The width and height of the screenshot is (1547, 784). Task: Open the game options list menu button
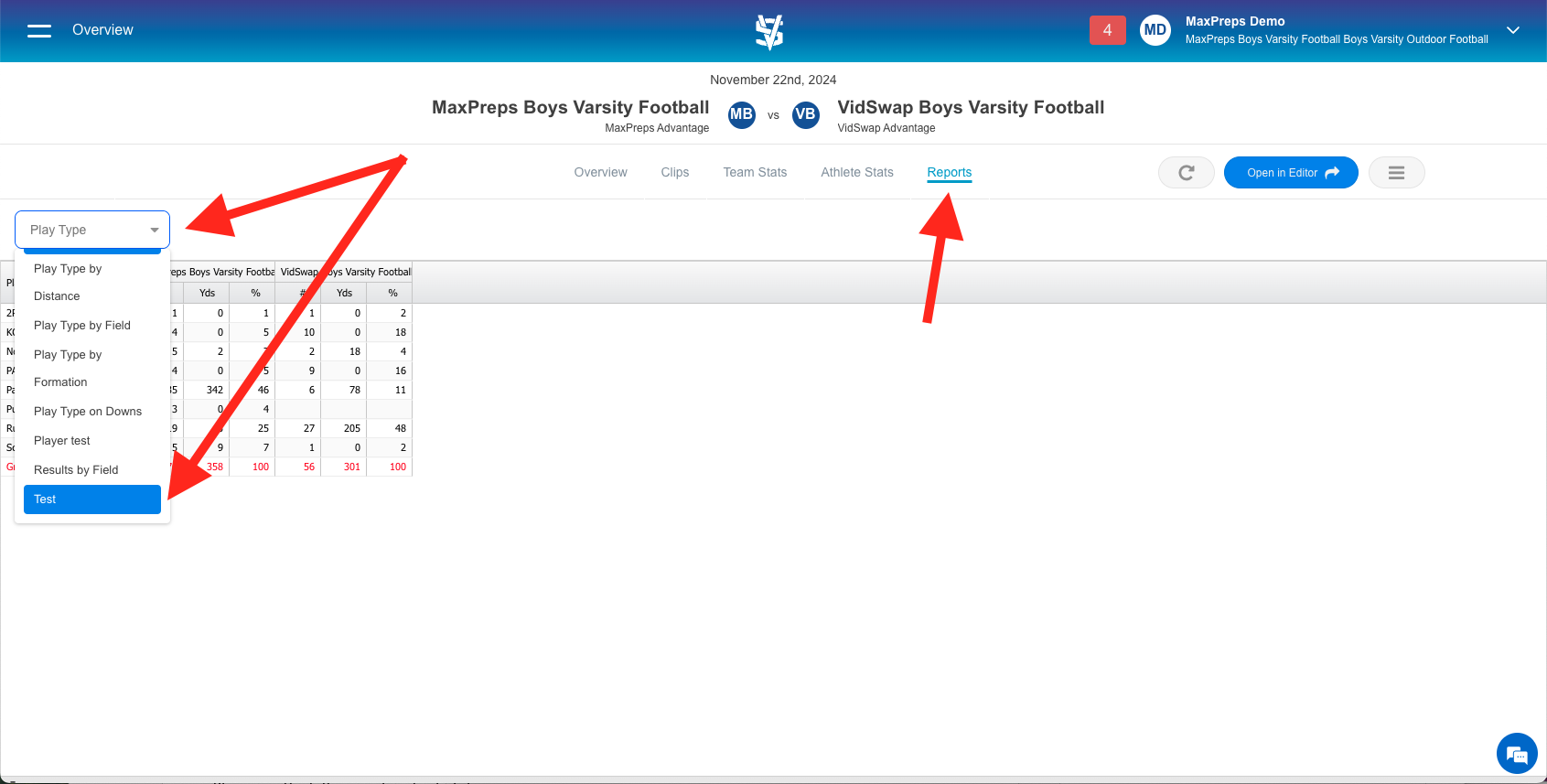pos(1396,173)
